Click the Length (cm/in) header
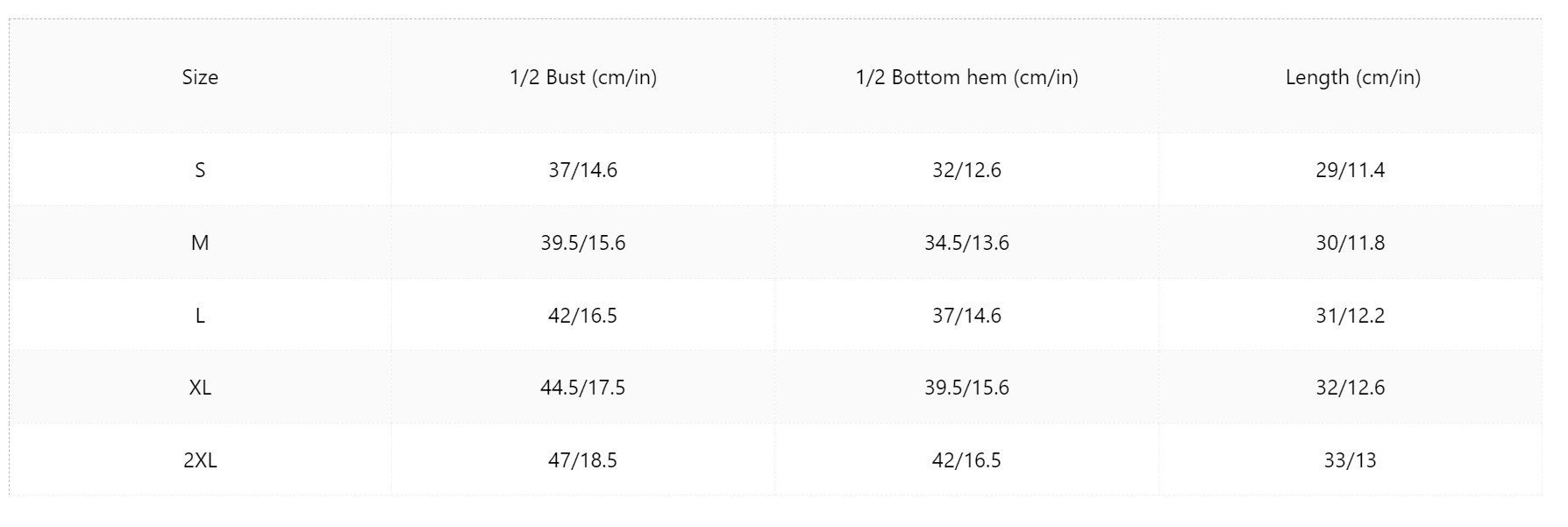Screen dimensions: 1568x527 pos(1352,77)
